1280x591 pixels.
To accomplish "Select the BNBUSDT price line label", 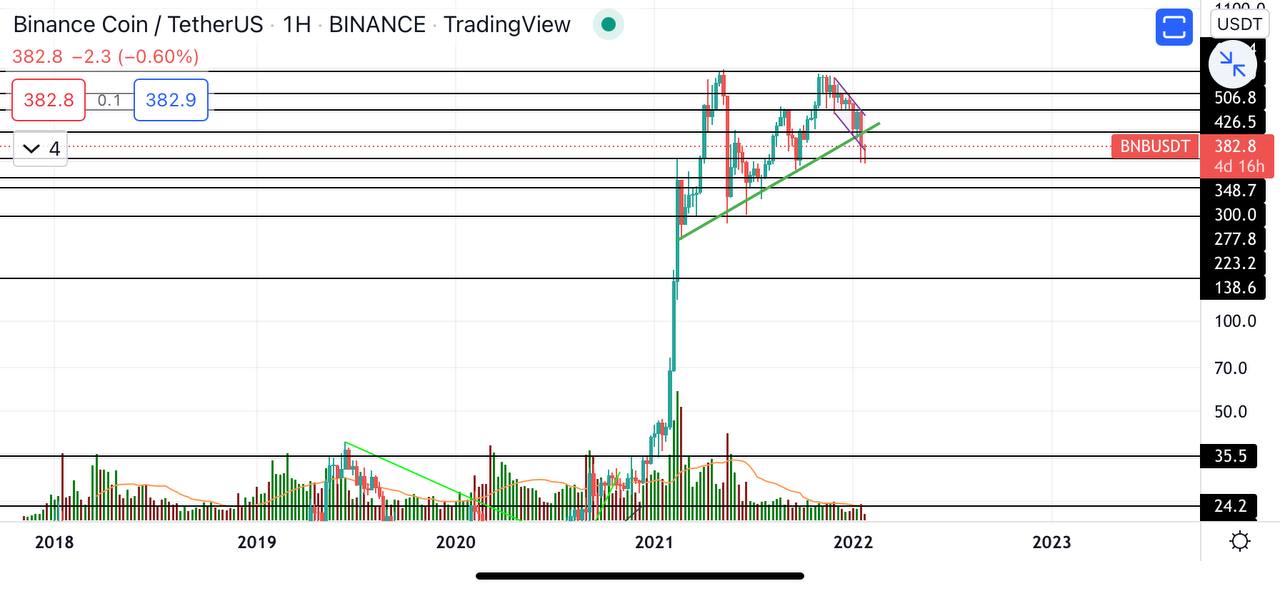I will coord(1155,147).
